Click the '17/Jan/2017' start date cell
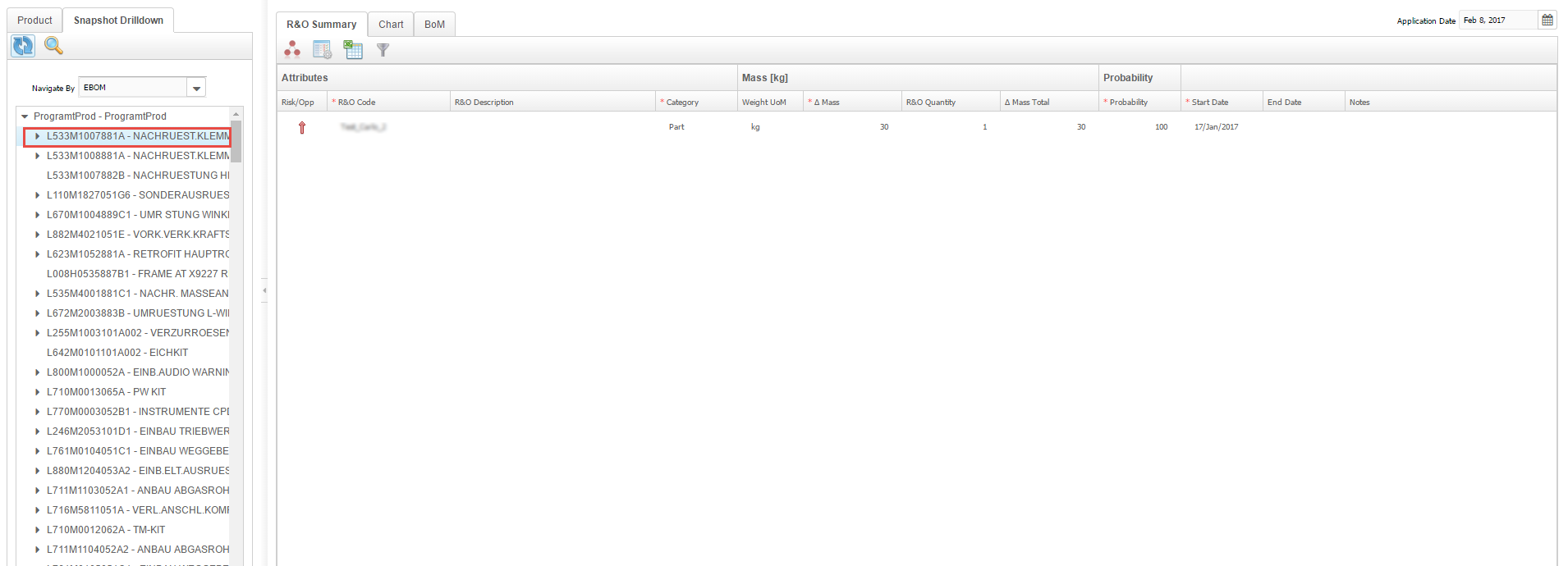 (x=1217, y=127)
